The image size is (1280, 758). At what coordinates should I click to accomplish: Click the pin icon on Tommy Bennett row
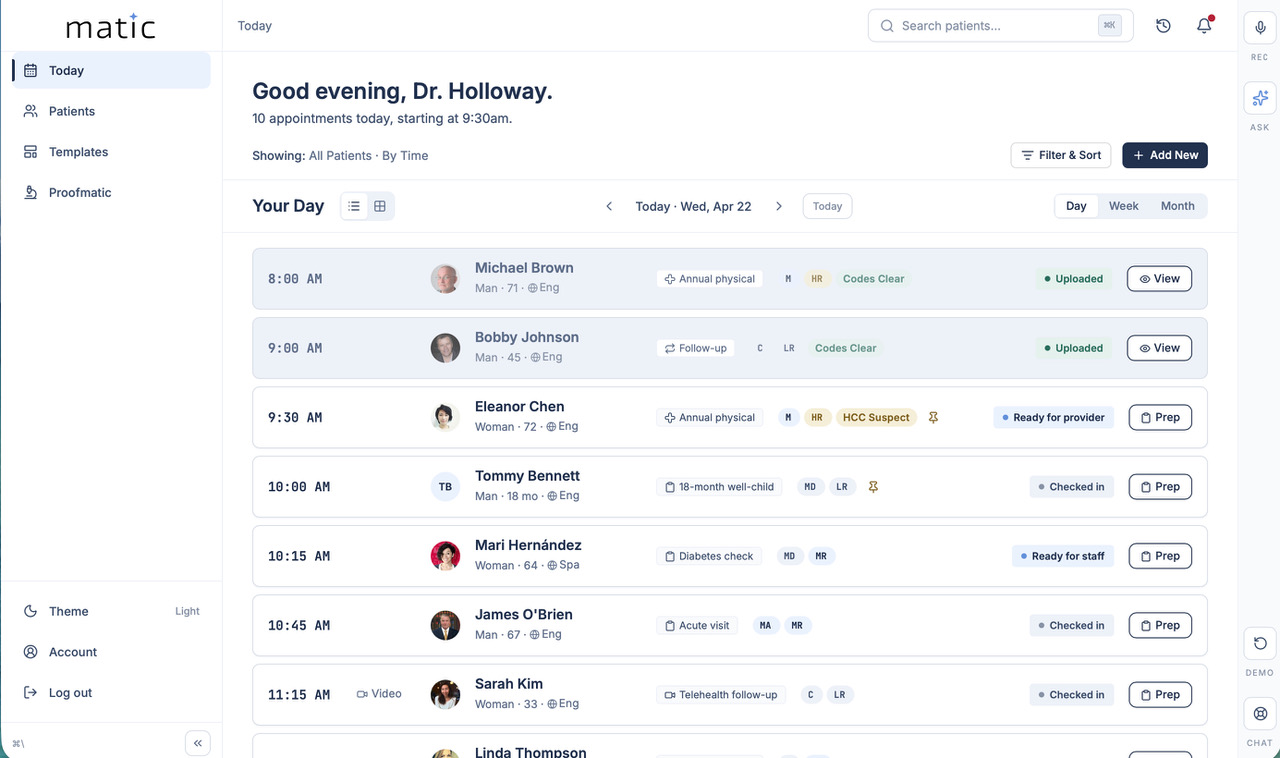(x=873, y=487)
